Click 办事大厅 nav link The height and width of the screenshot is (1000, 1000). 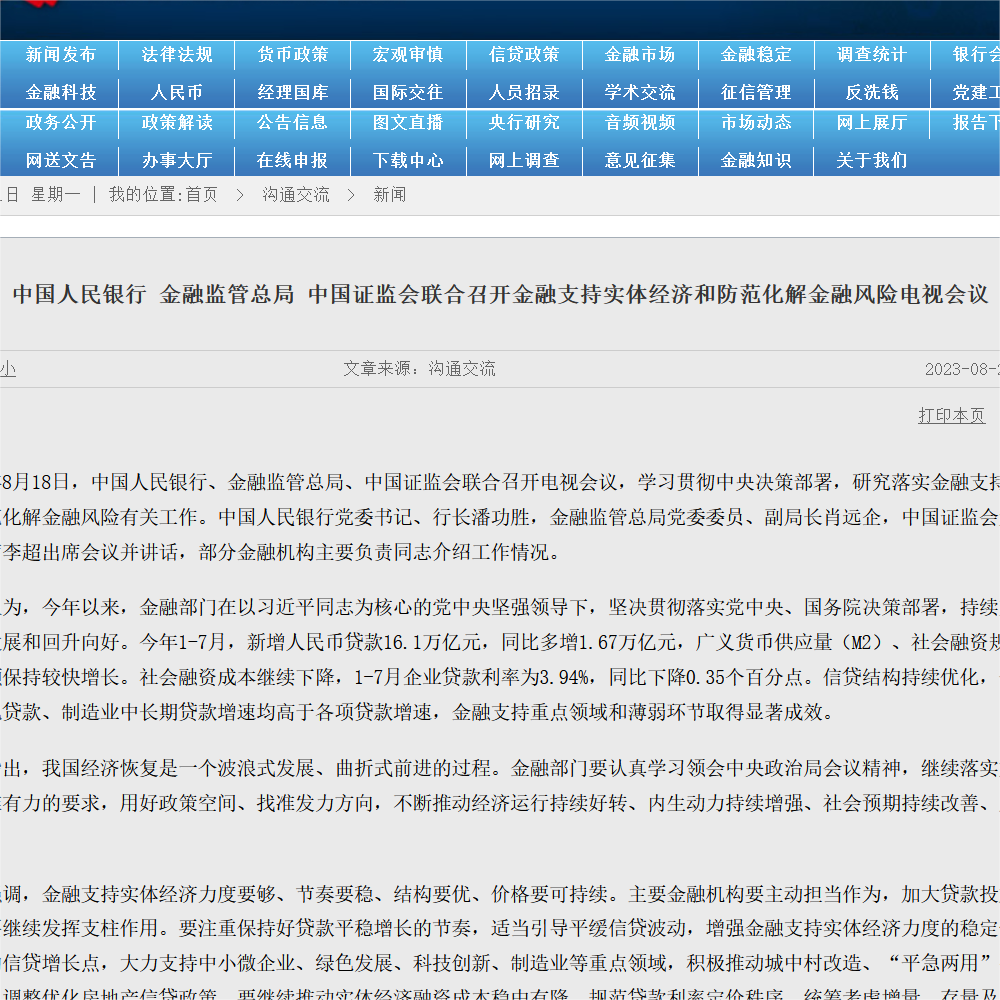[177, 160]
